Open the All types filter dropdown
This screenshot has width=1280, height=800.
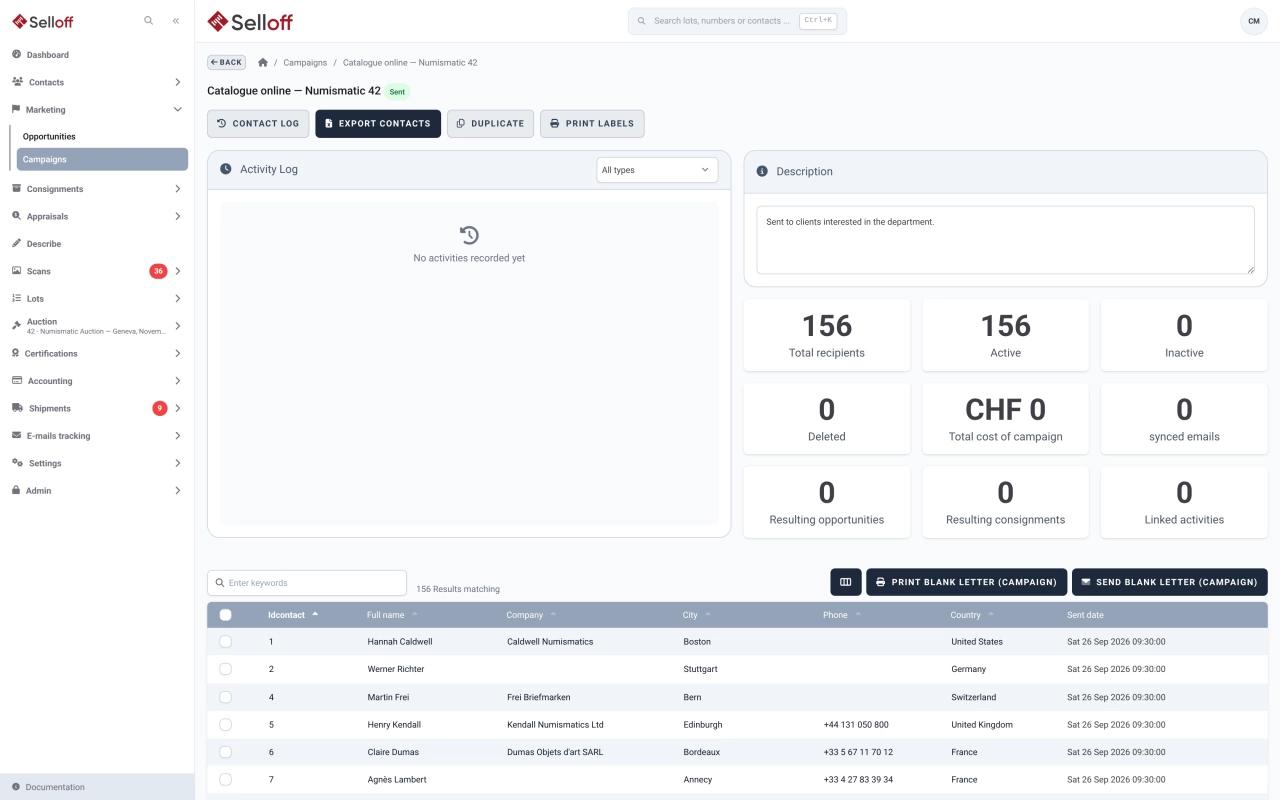pyautogui.click(x=657, y=170)
